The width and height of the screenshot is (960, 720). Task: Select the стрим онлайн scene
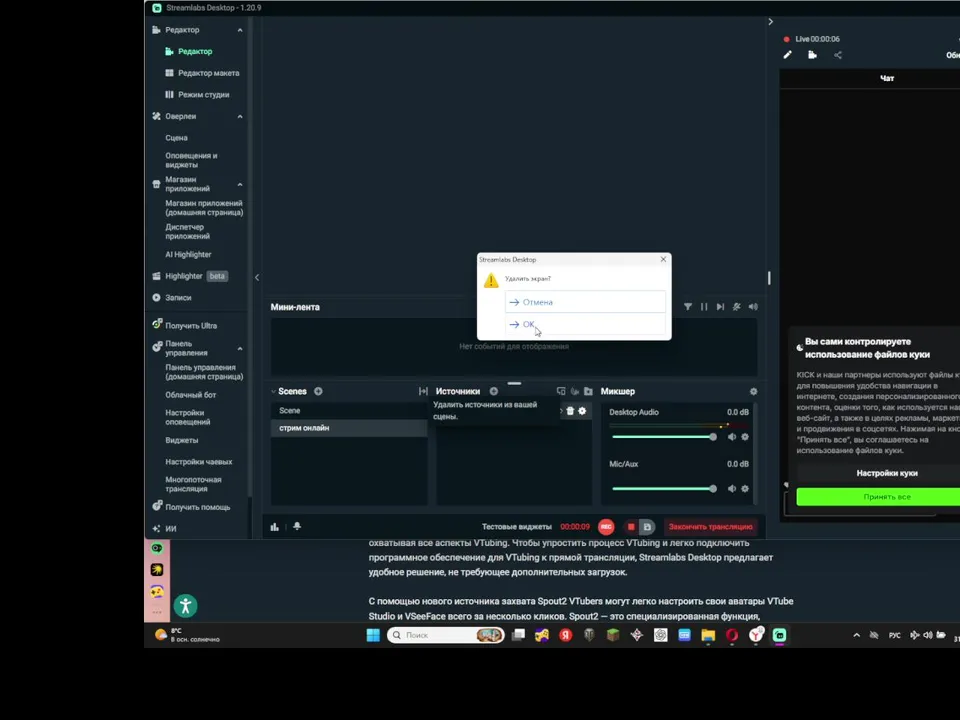pos(349,428)
